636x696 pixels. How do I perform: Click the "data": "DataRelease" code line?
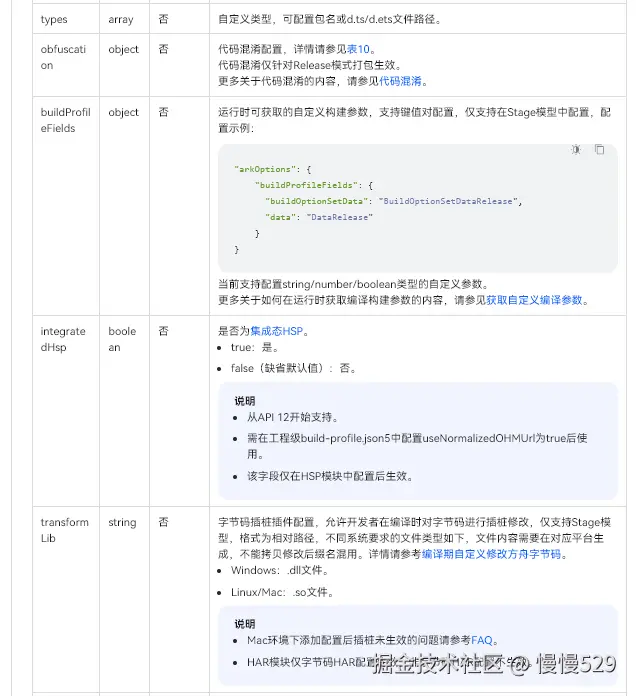(319, 217)
